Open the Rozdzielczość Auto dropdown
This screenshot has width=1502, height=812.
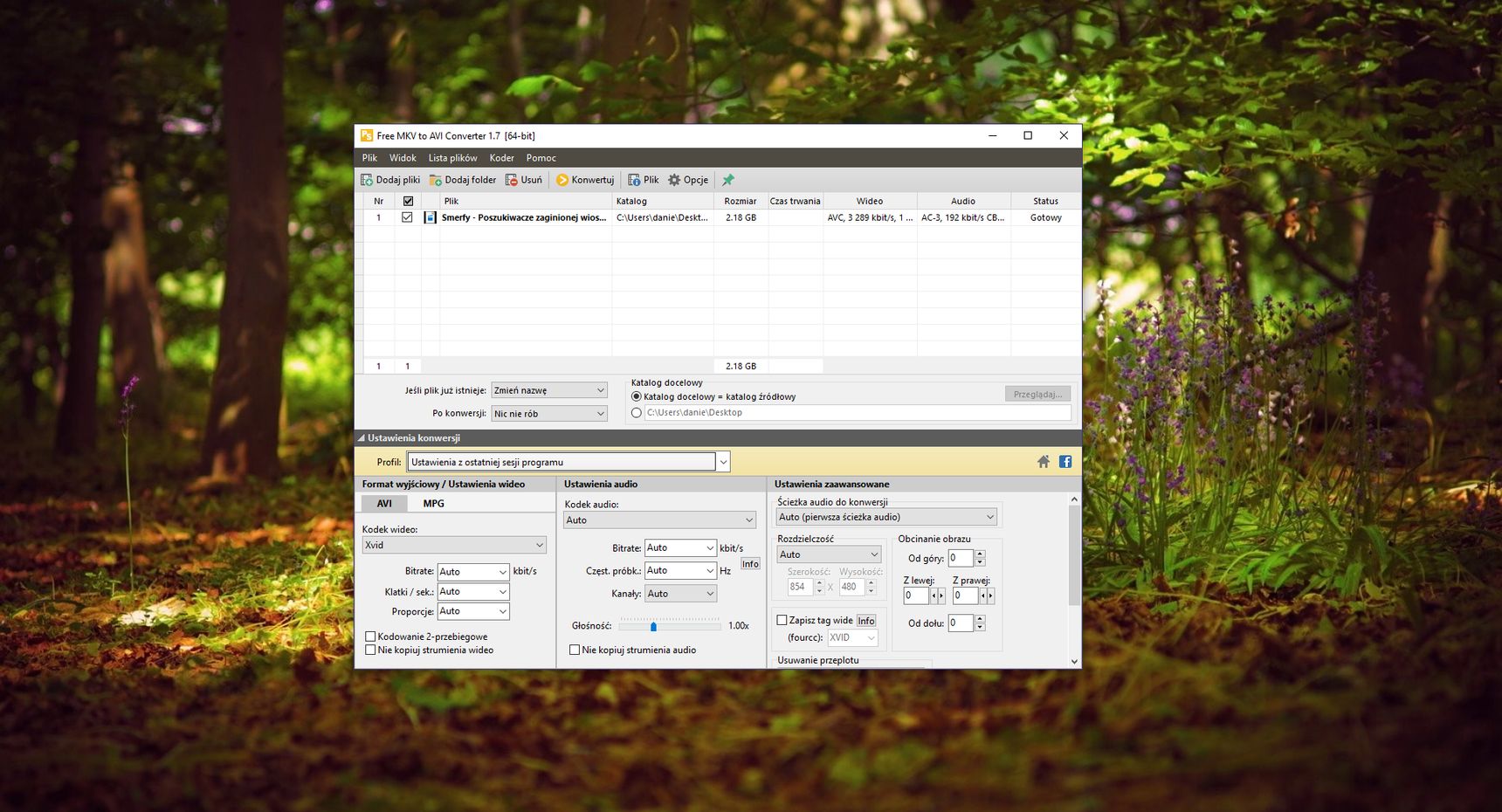pos(829,554)
